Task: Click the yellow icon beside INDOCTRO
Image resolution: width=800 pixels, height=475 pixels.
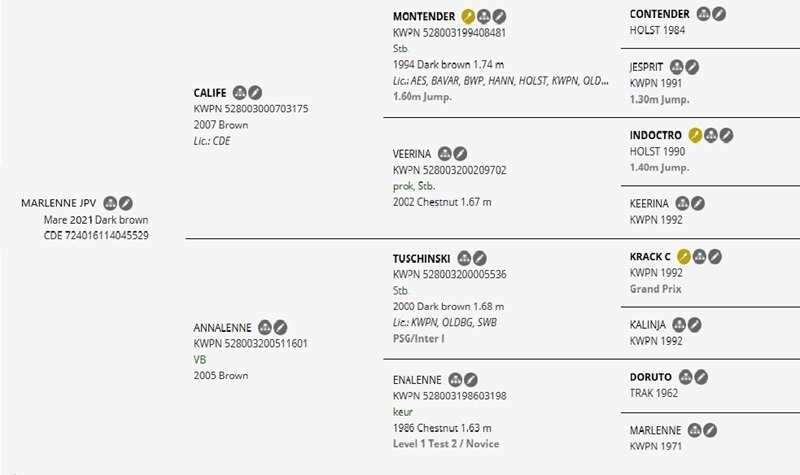Action: [696, 135]
